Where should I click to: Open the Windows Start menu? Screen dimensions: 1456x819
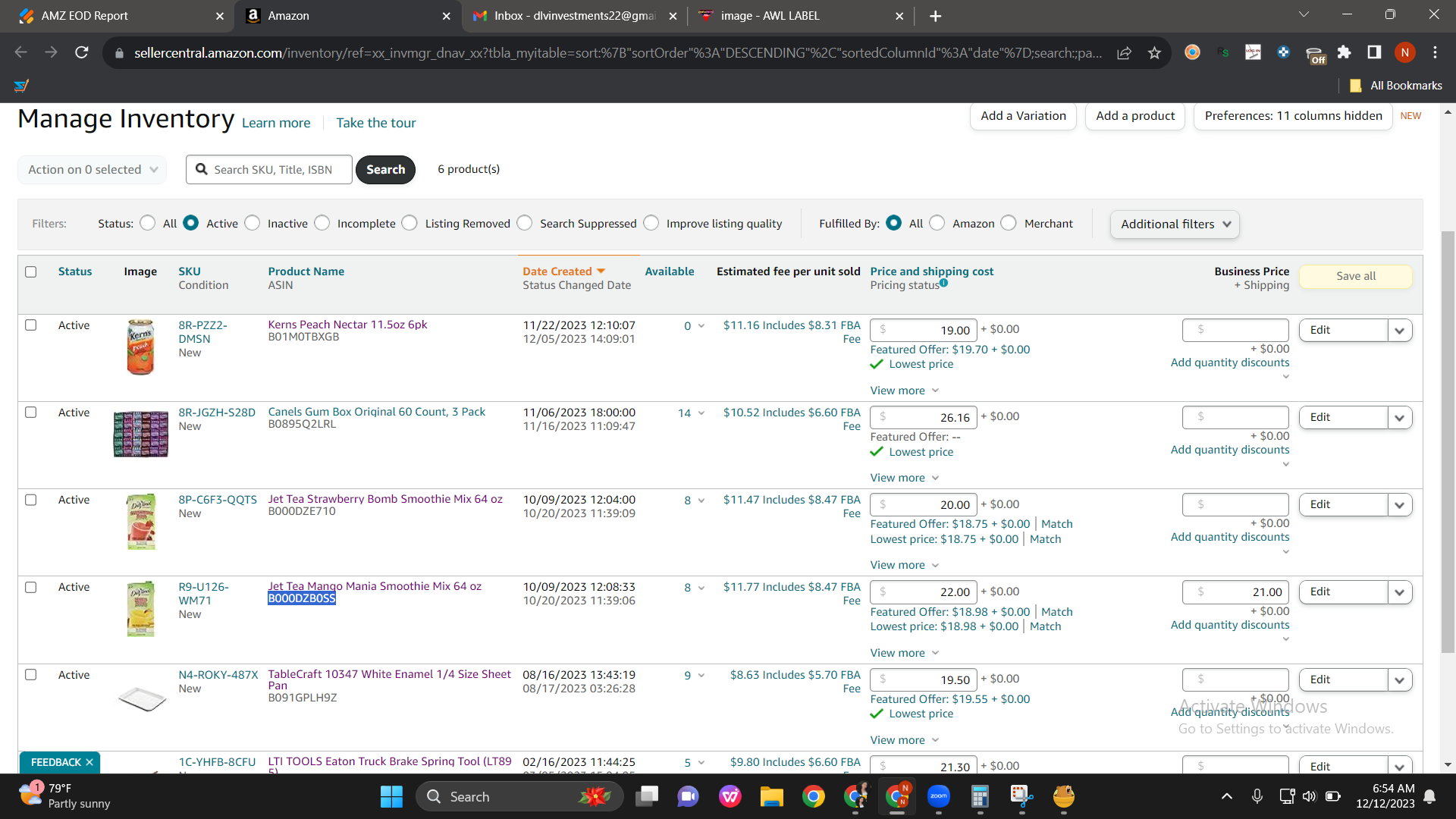coord(391,796)
